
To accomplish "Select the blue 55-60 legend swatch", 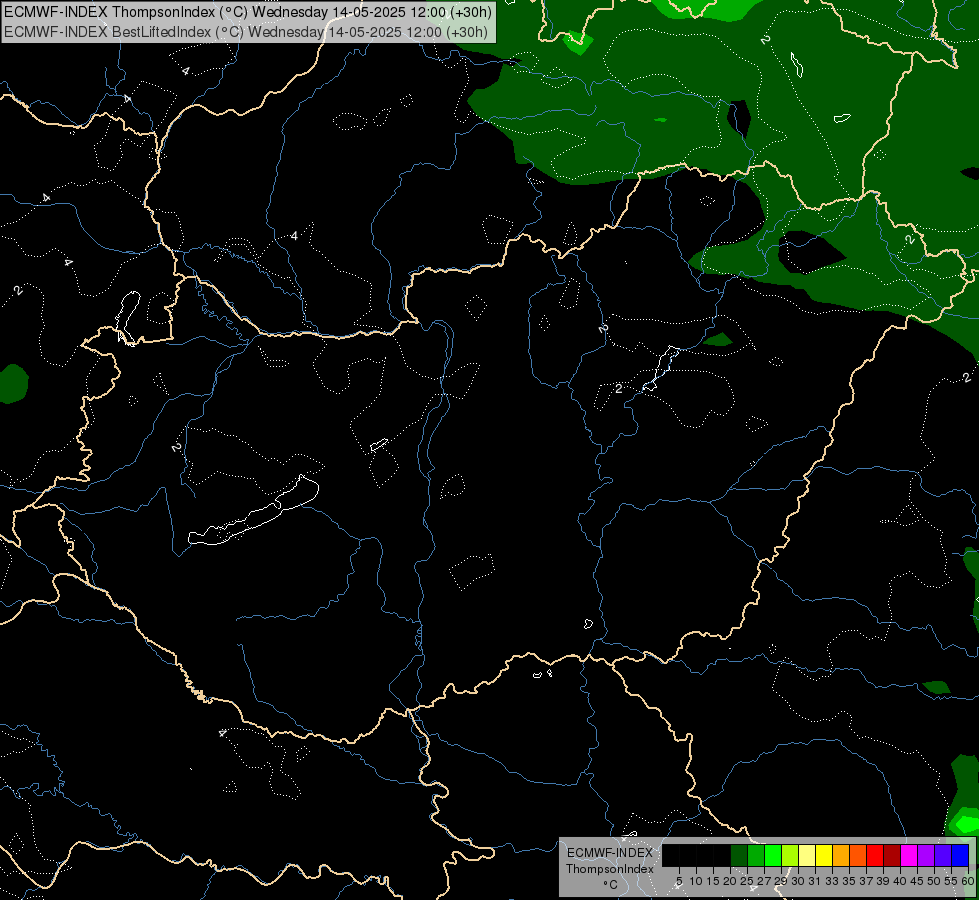I will click(x=960, y=855).
